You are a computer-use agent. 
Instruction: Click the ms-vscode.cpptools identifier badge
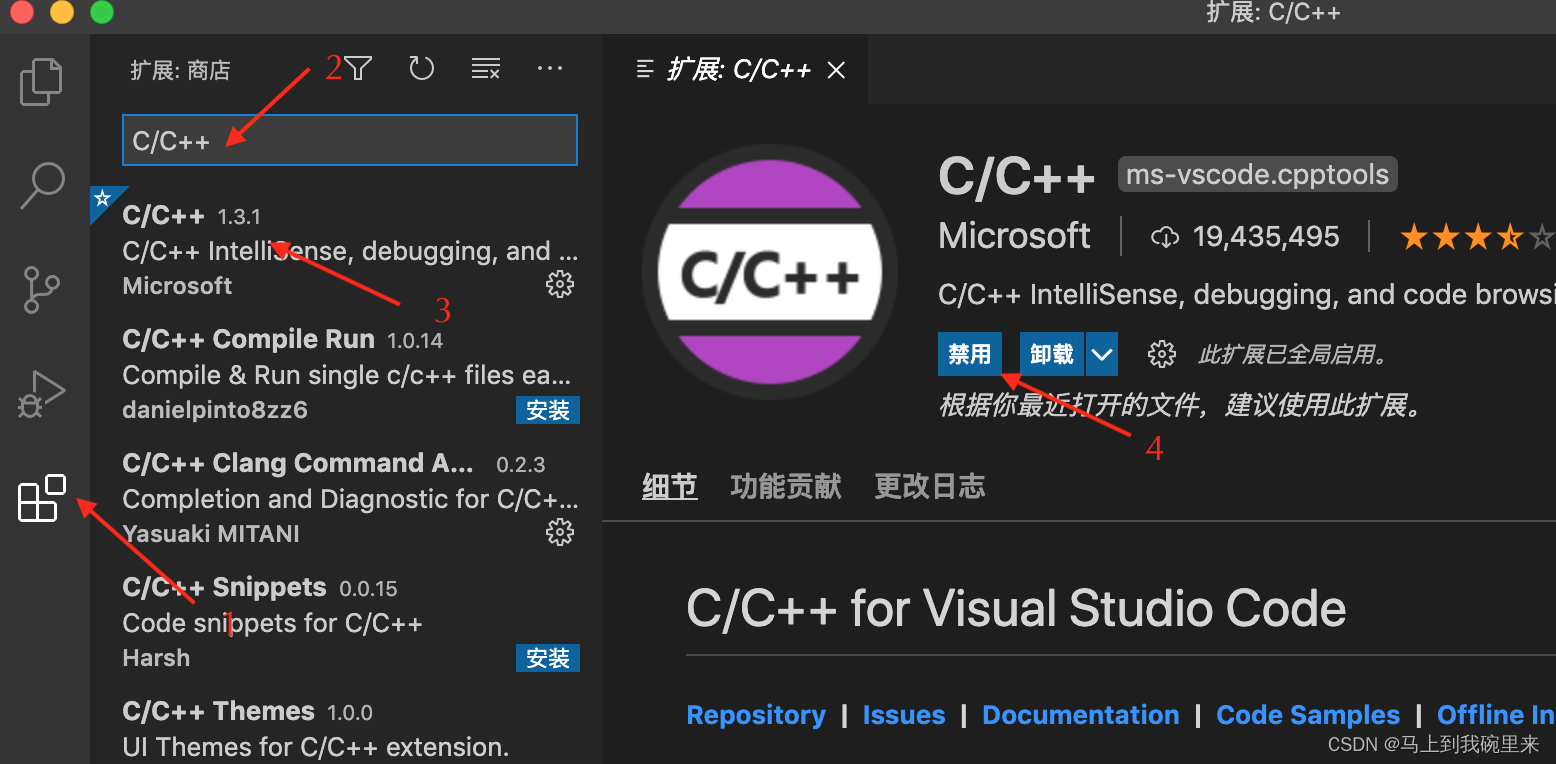(1257, 174)
